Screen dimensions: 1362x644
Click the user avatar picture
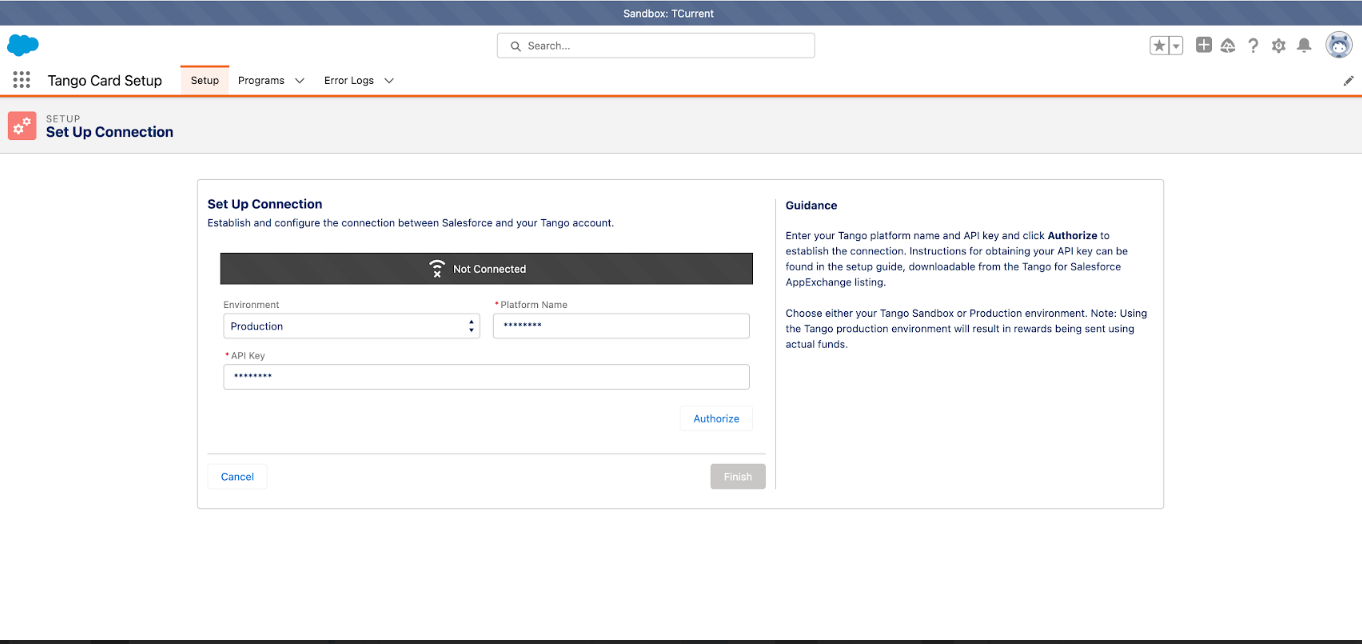pyautogui.click(x=1338, y=45)
